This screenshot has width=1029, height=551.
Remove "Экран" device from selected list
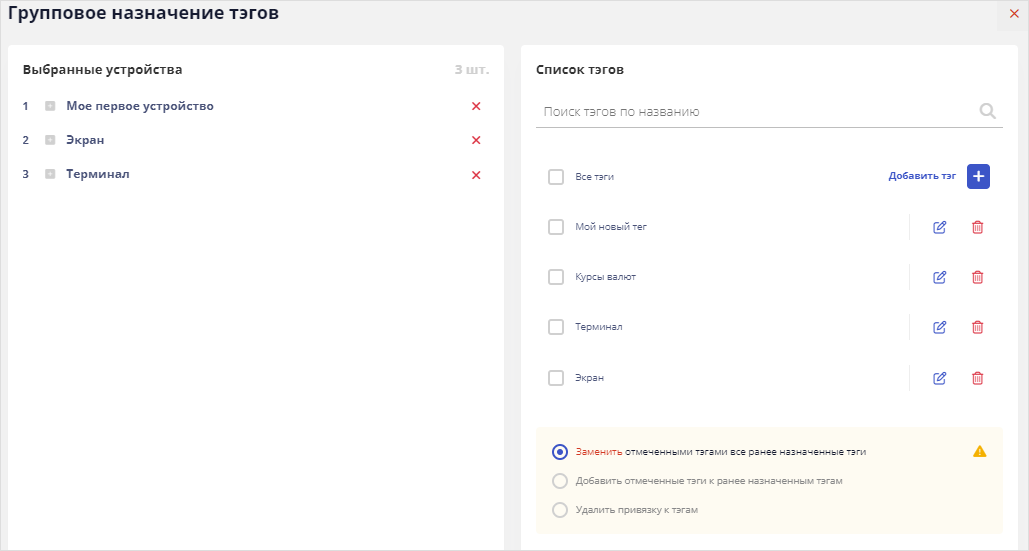[476, 140]
